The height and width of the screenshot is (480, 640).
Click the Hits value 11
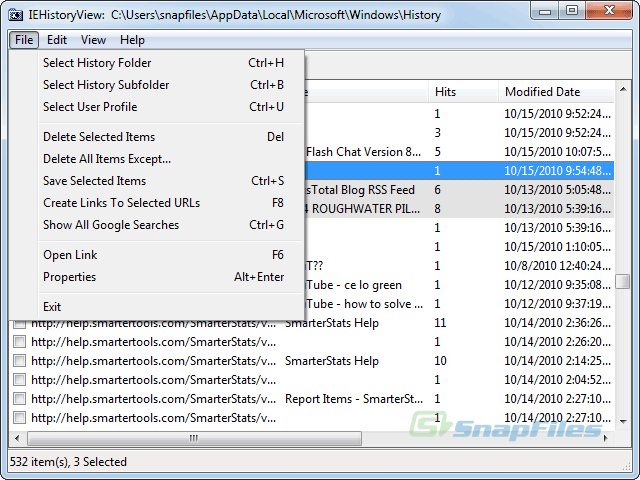[x=440, y=323]
